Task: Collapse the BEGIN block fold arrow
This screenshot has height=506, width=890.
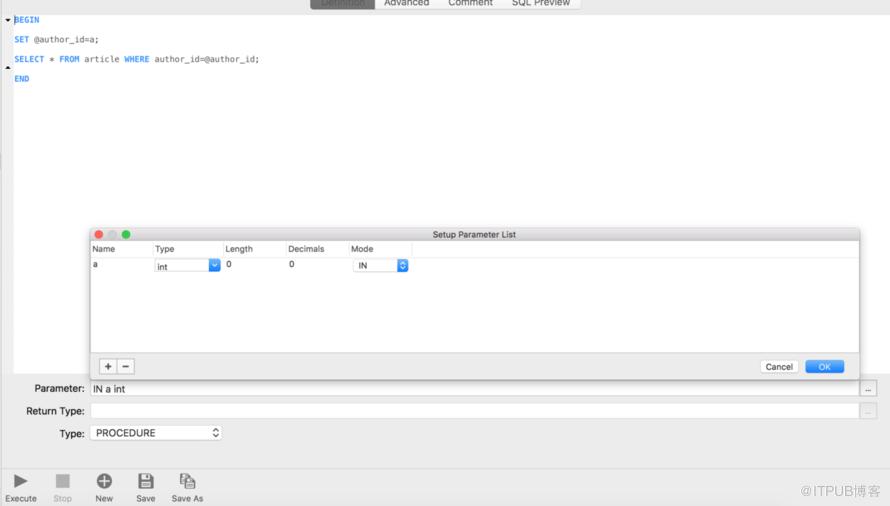Action: tap(8, 20)
